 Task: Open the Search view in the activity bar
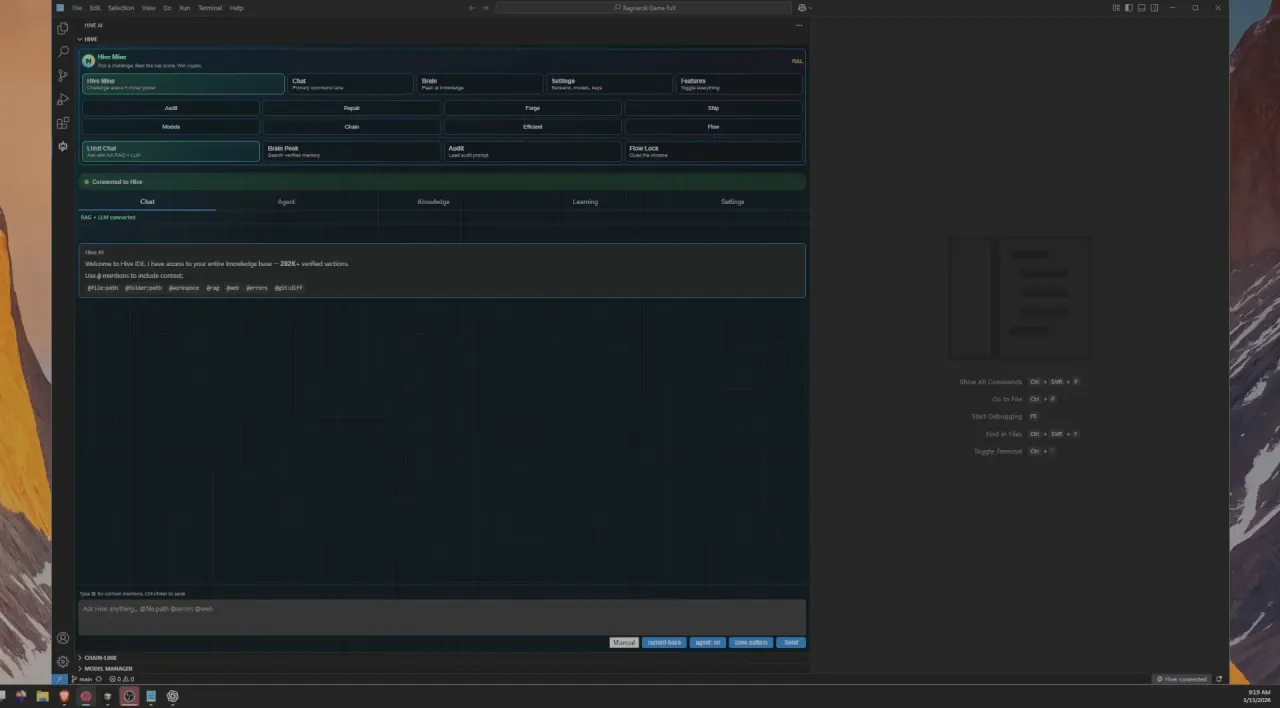(x=63, y=52)
